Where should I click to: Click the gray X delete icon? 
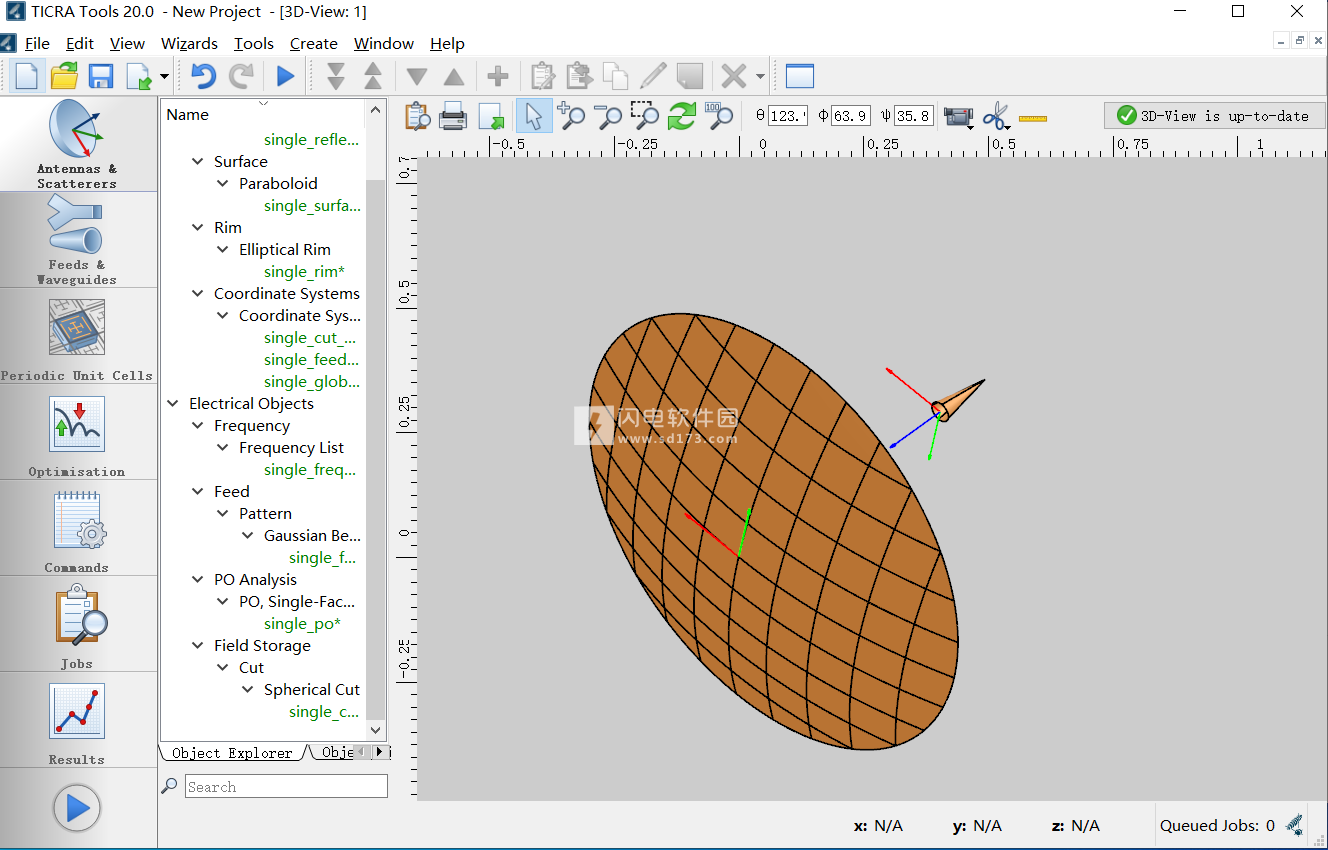tap(734, 76)
